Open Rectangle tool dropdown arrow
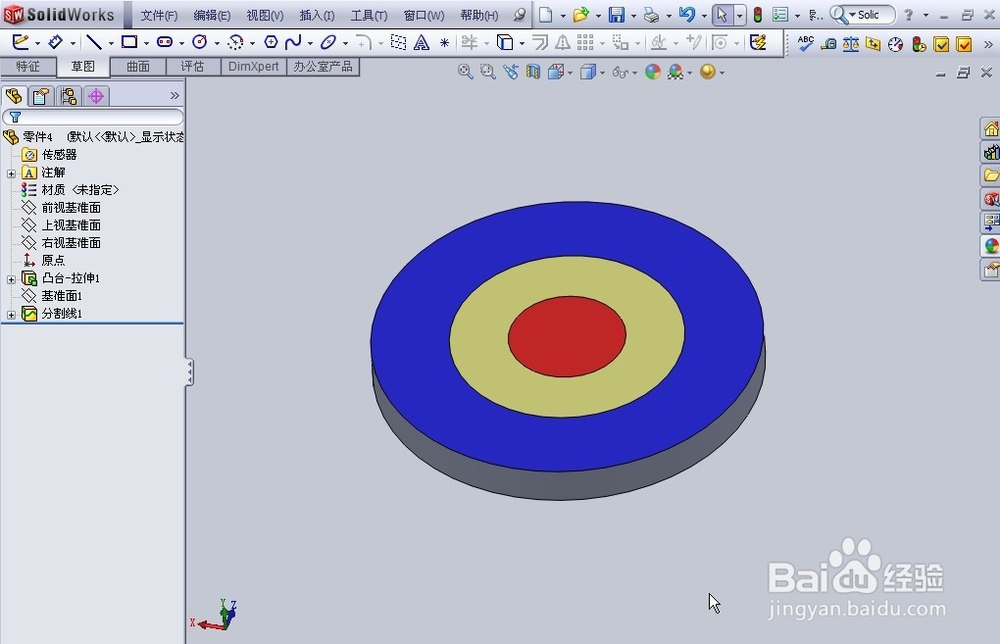The width and height of the screenshot is (1000, 644). click(x=147, y=43)
